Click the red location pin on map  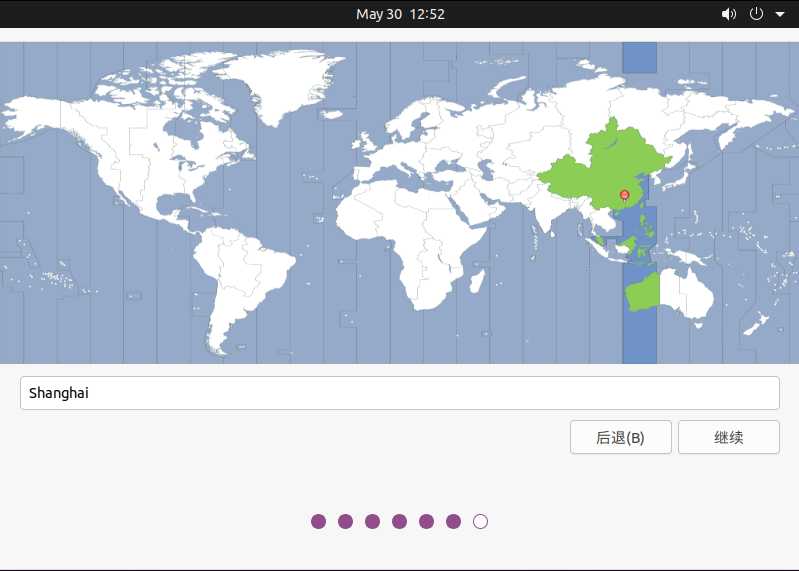pyautogui.click(x=624, y=196)
